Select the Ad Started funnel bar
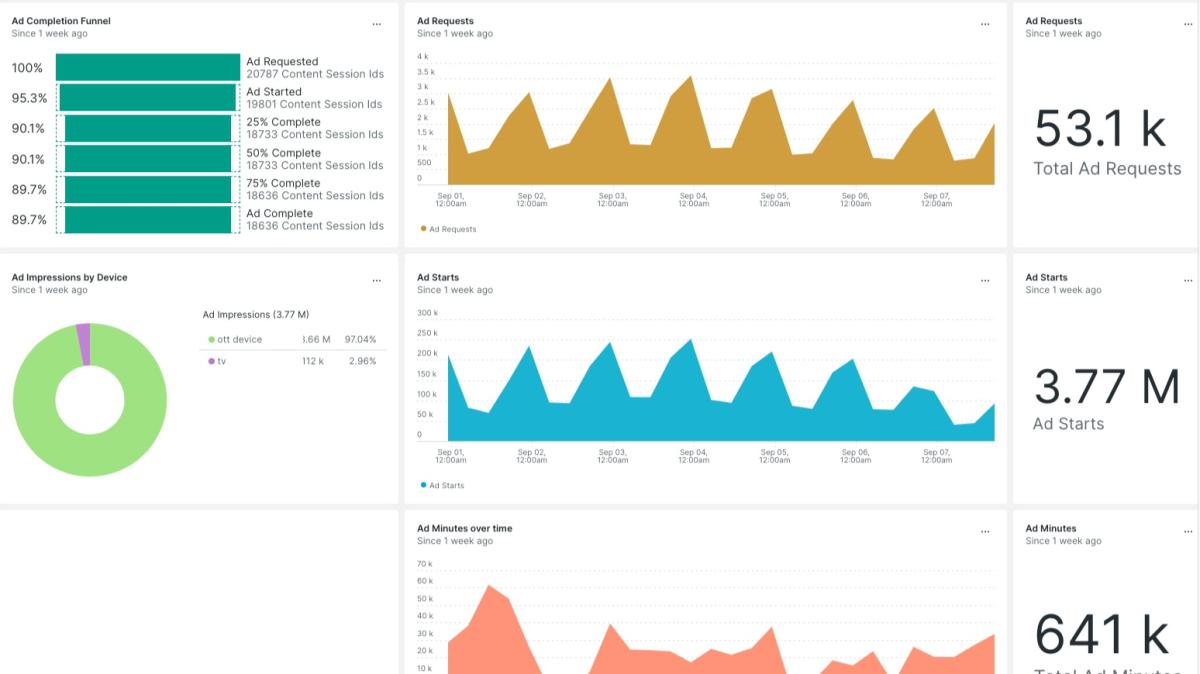 point(148,98)
